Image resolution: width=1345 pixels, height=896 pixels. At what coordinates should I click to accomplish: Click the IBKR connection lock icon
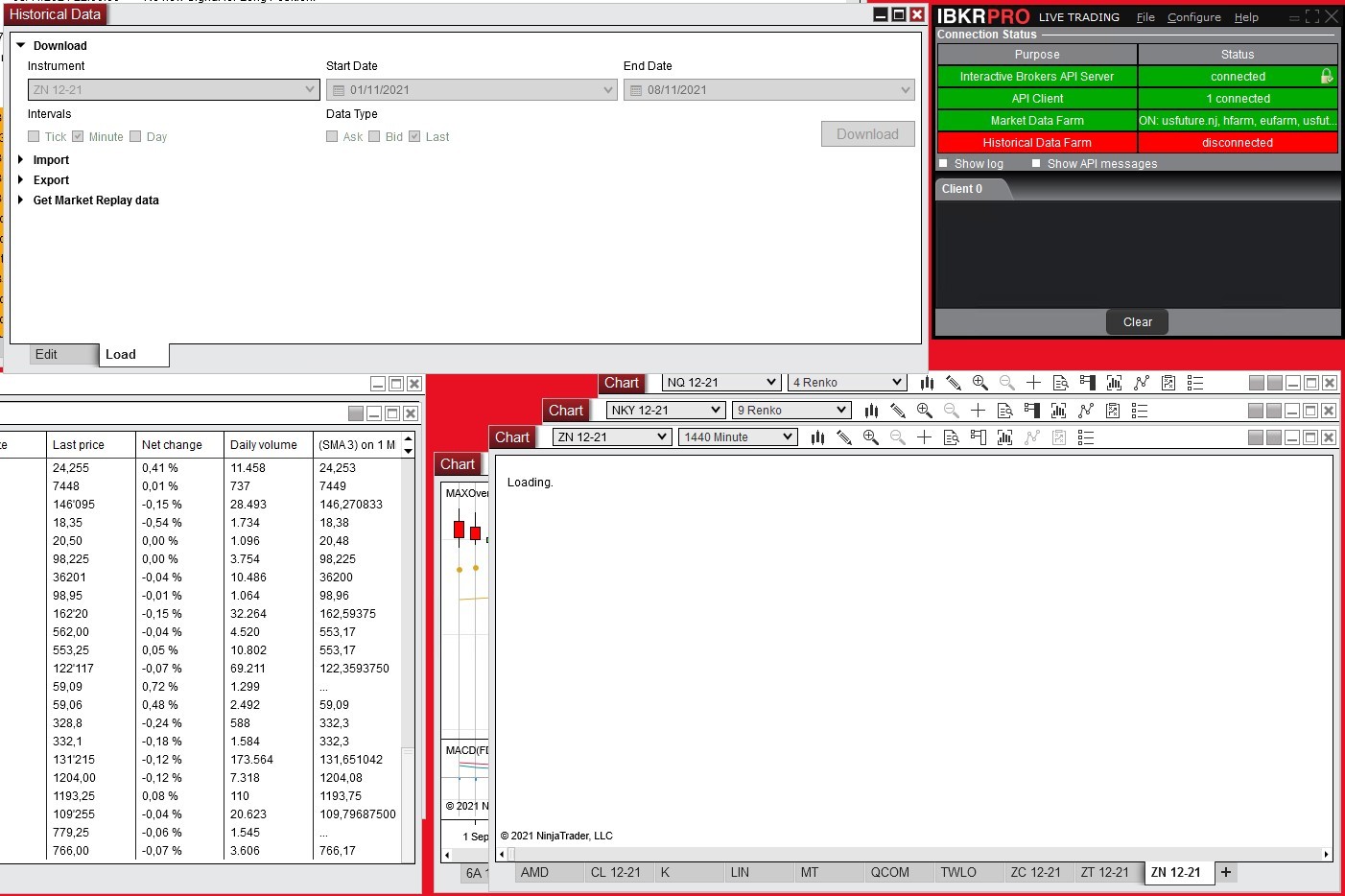(1327, 76)
